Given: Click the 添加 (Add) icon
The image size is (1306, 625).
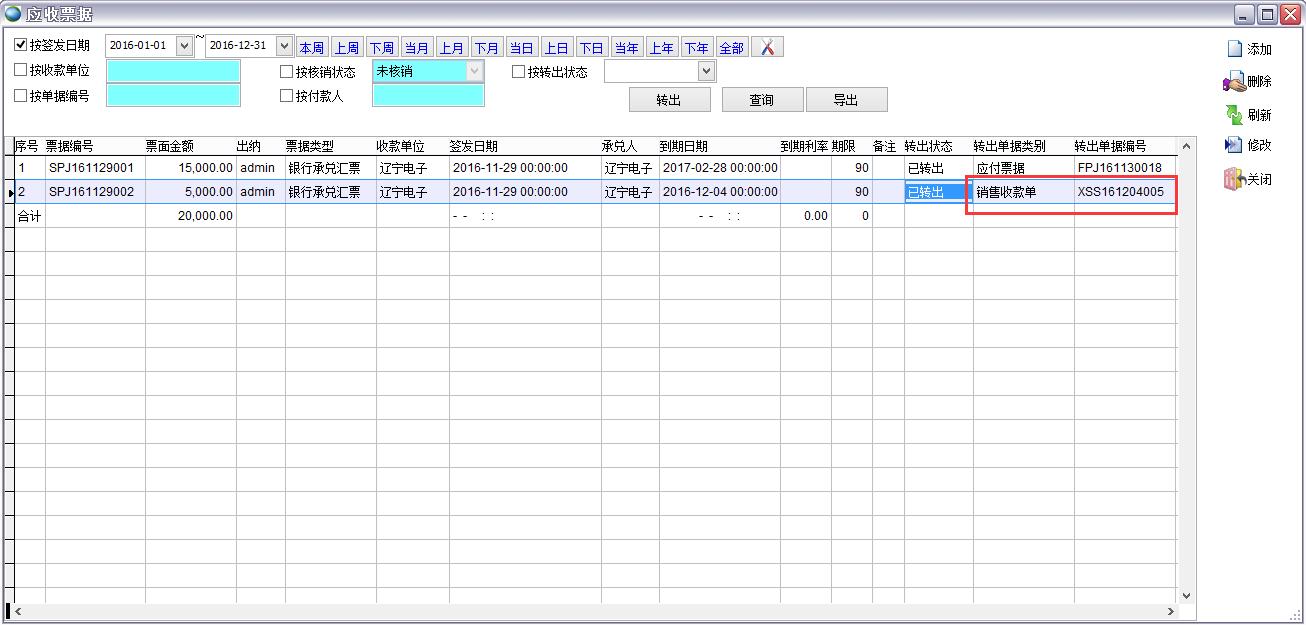Looking at the screenshot, I should coord(1235,49).
